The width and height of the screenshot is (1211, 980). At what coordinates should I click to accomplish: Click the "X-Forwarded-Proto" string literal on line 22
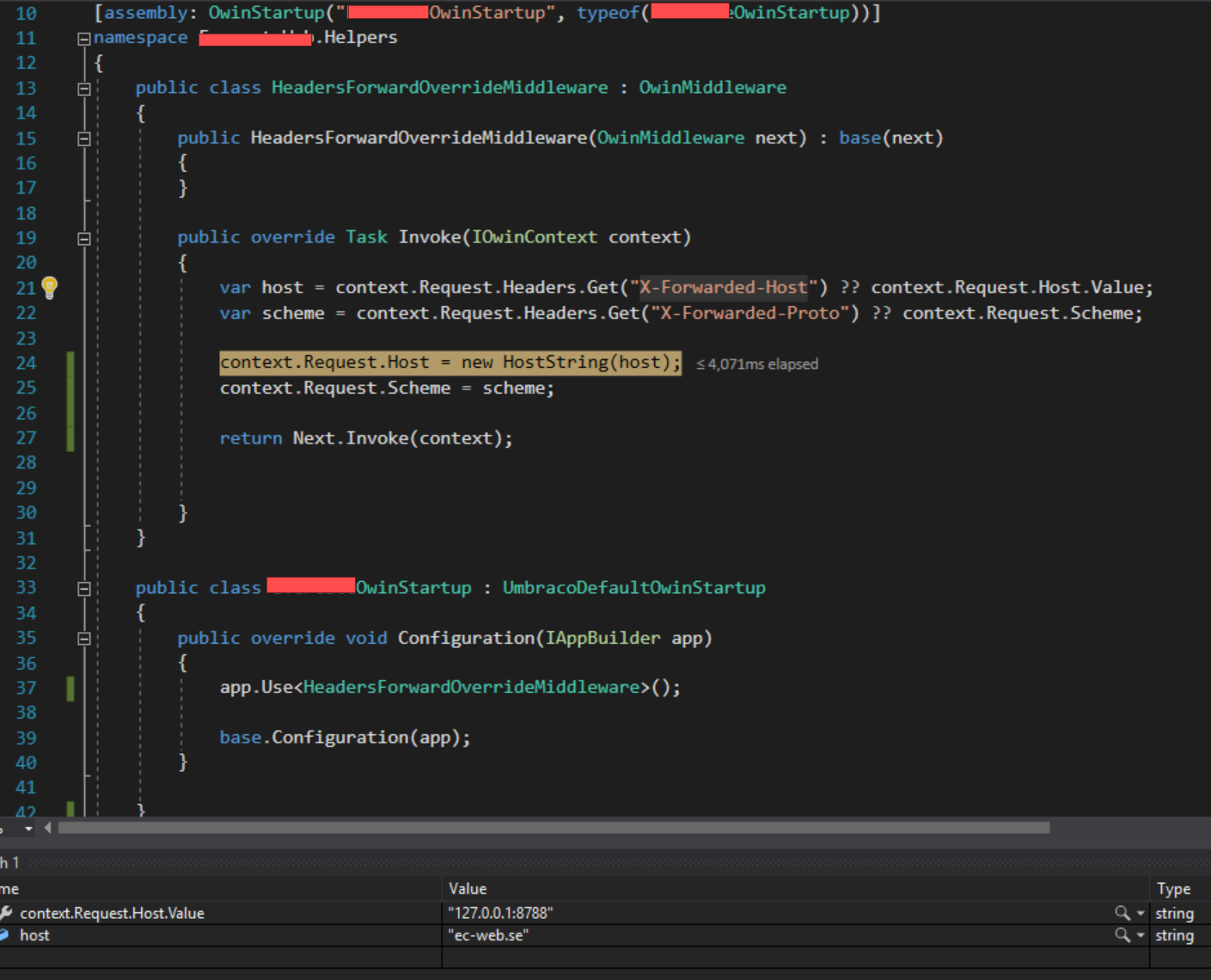pos(755,314)
